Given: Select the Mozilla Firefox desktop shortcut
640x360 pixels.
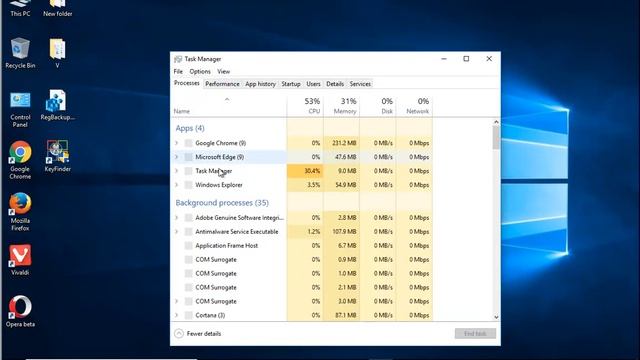Looking at the screenshot, I should pyautogui.click(x=20, y=212).
